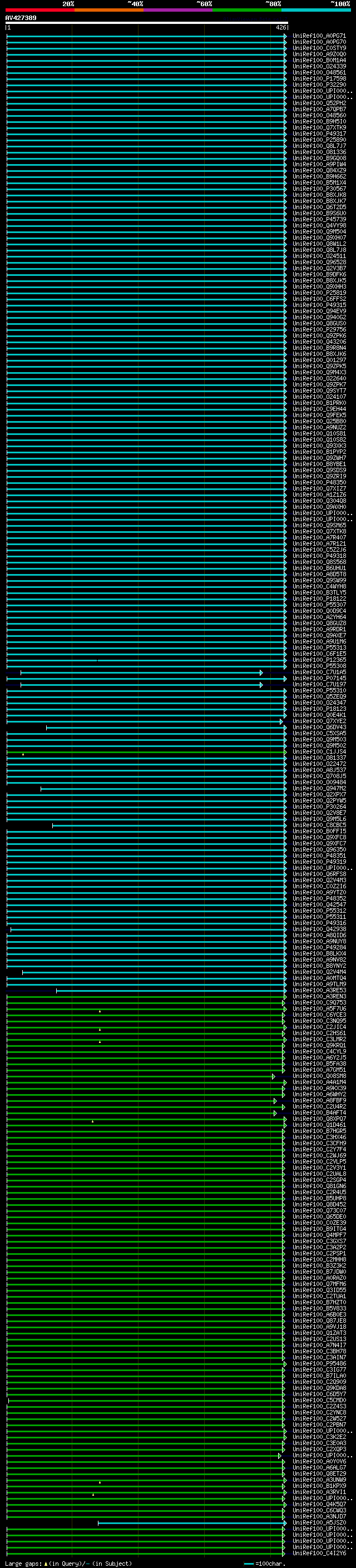The image size is (356, 1568).
Task: Select hit UniRef100_A3RE53
Action: [319, 990]
